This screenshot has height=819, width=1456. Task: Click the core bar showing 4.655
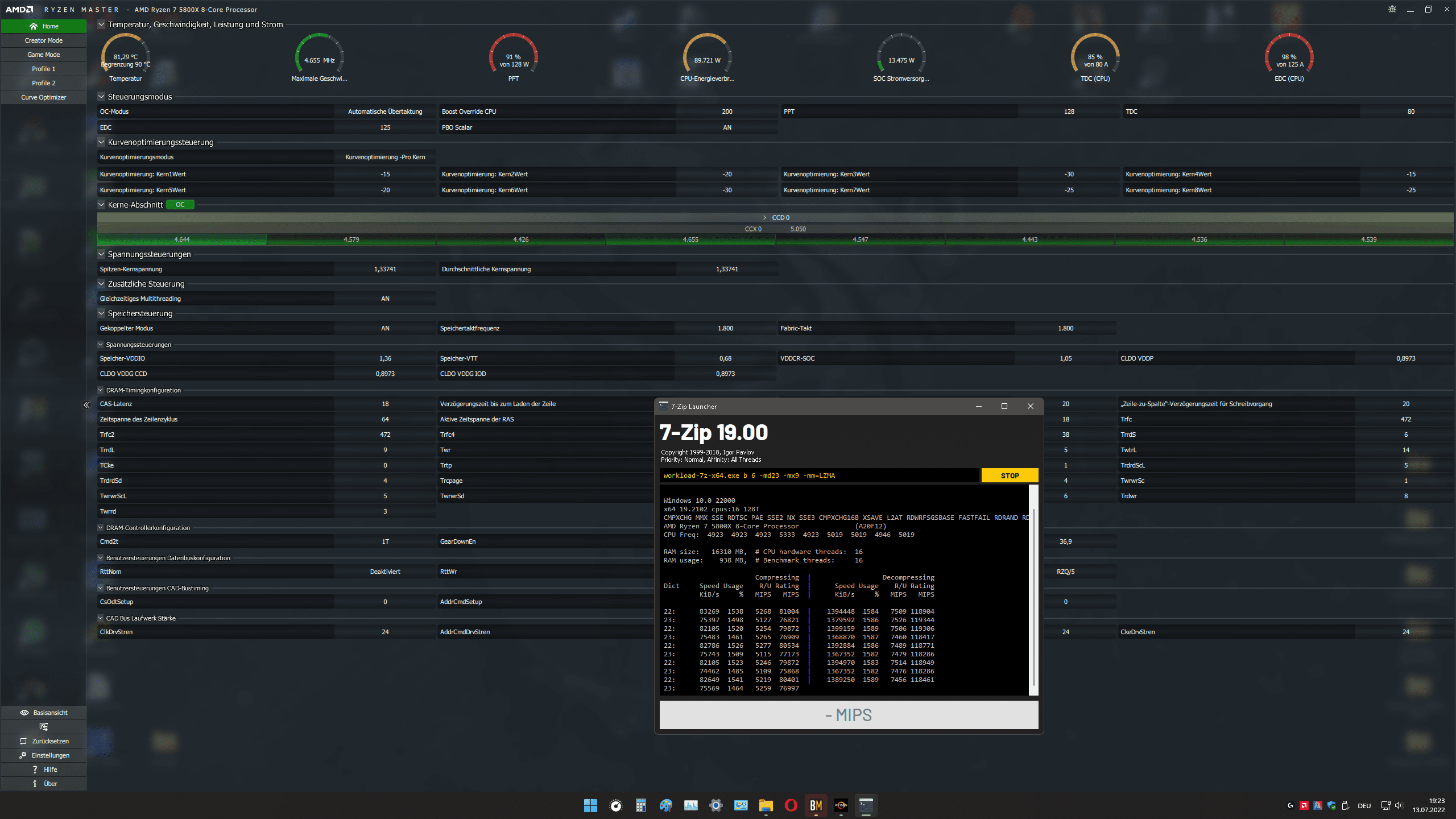click(690, 239)
